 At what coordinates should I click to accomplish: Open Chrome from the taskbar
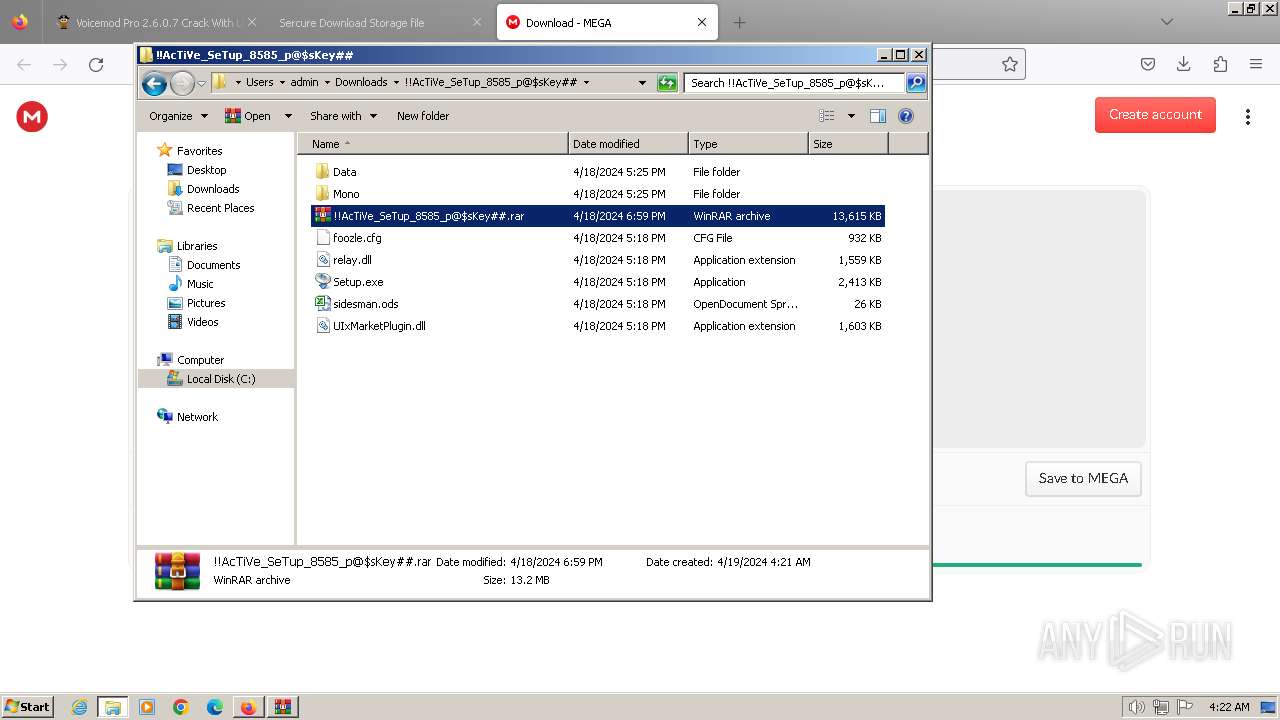(x=181, y=707)
